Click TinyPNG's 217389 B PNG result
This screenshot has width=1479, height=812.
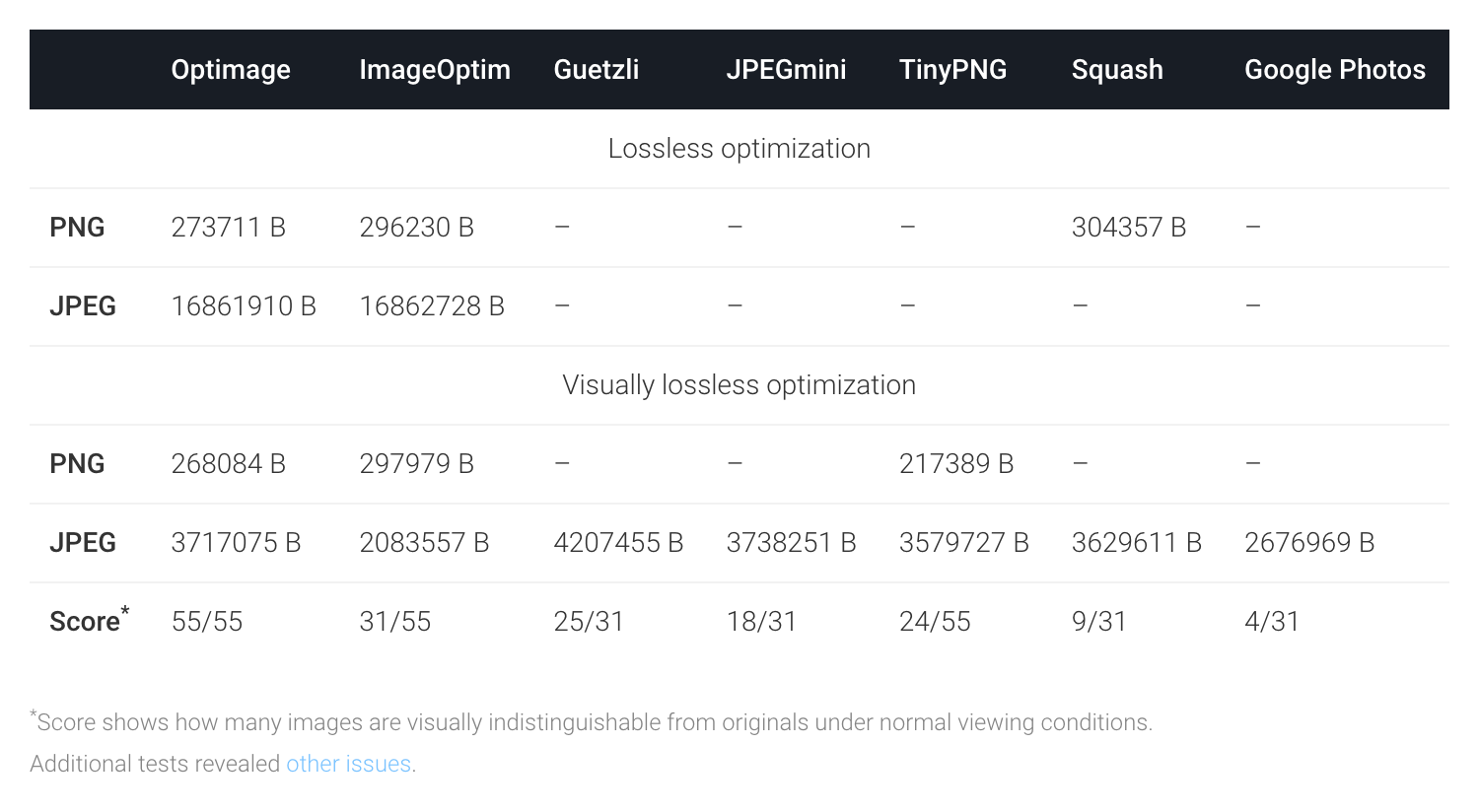point(956,463)
